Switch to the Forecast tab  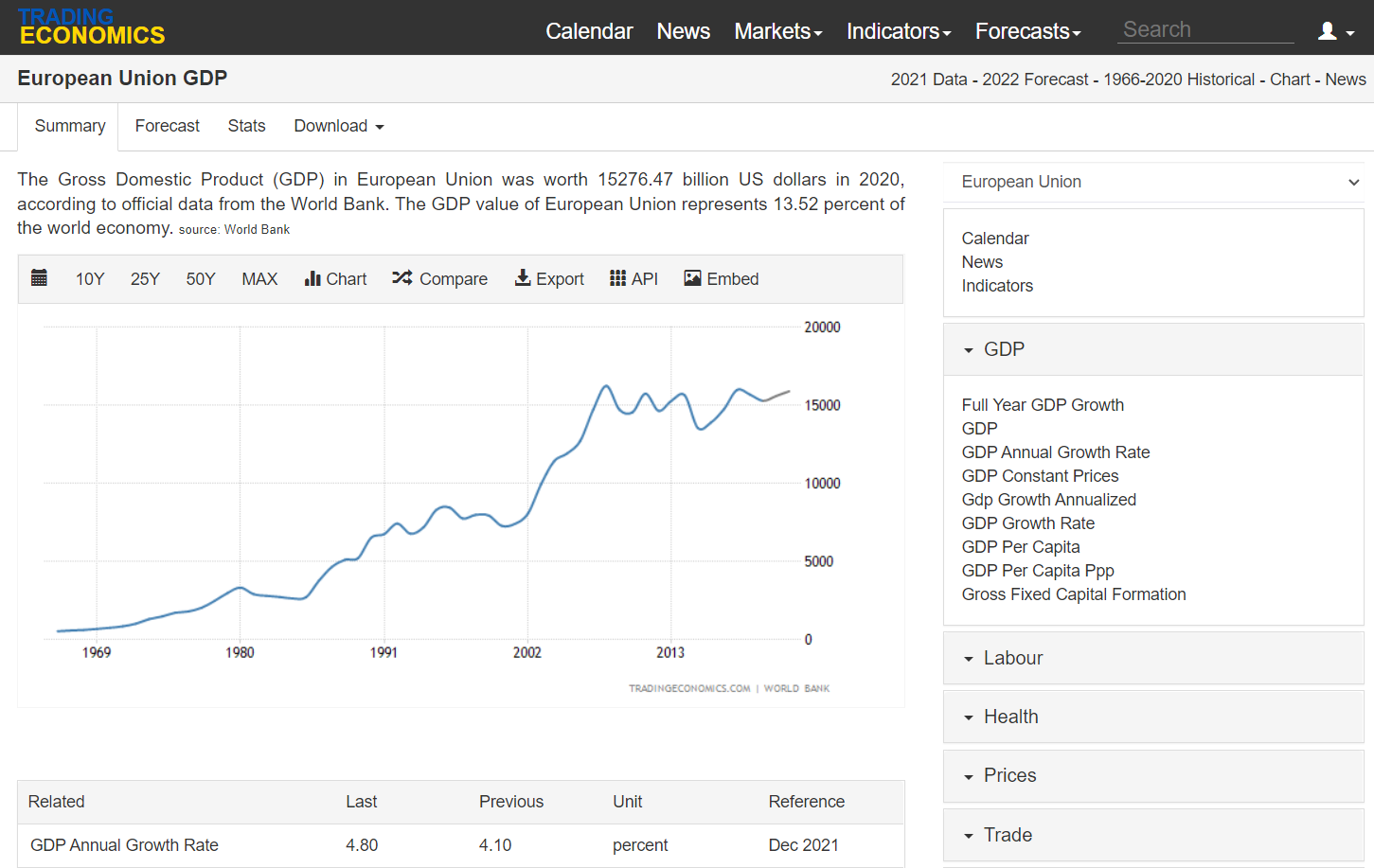[x=168, y=126]
